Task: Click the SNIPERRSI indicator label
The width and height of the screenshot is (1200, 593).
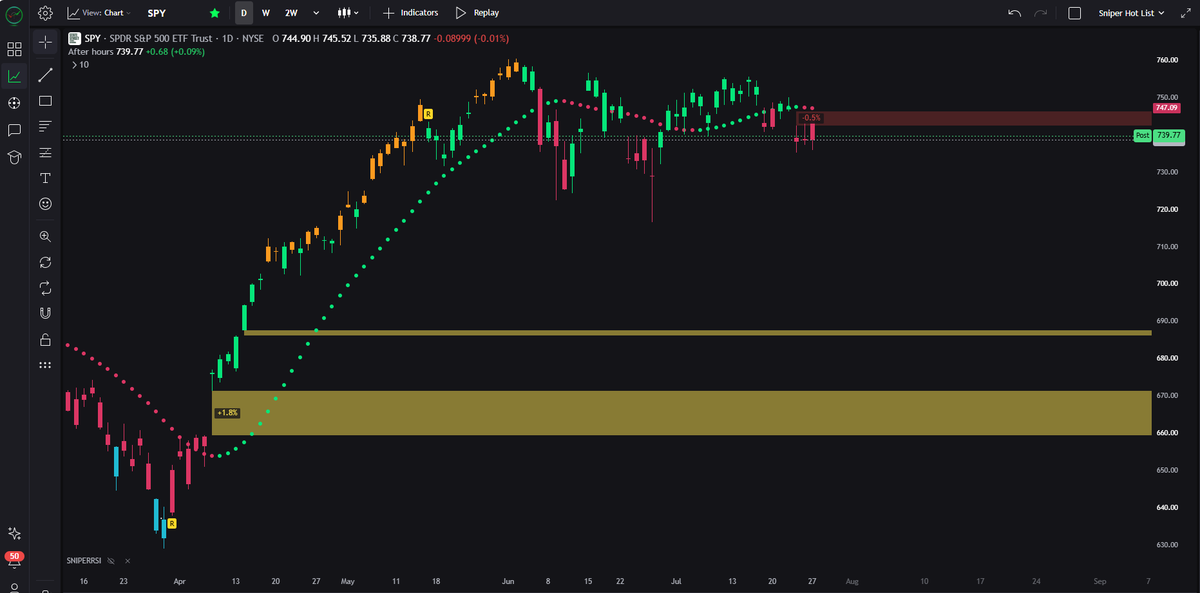Action: (85, 561)
